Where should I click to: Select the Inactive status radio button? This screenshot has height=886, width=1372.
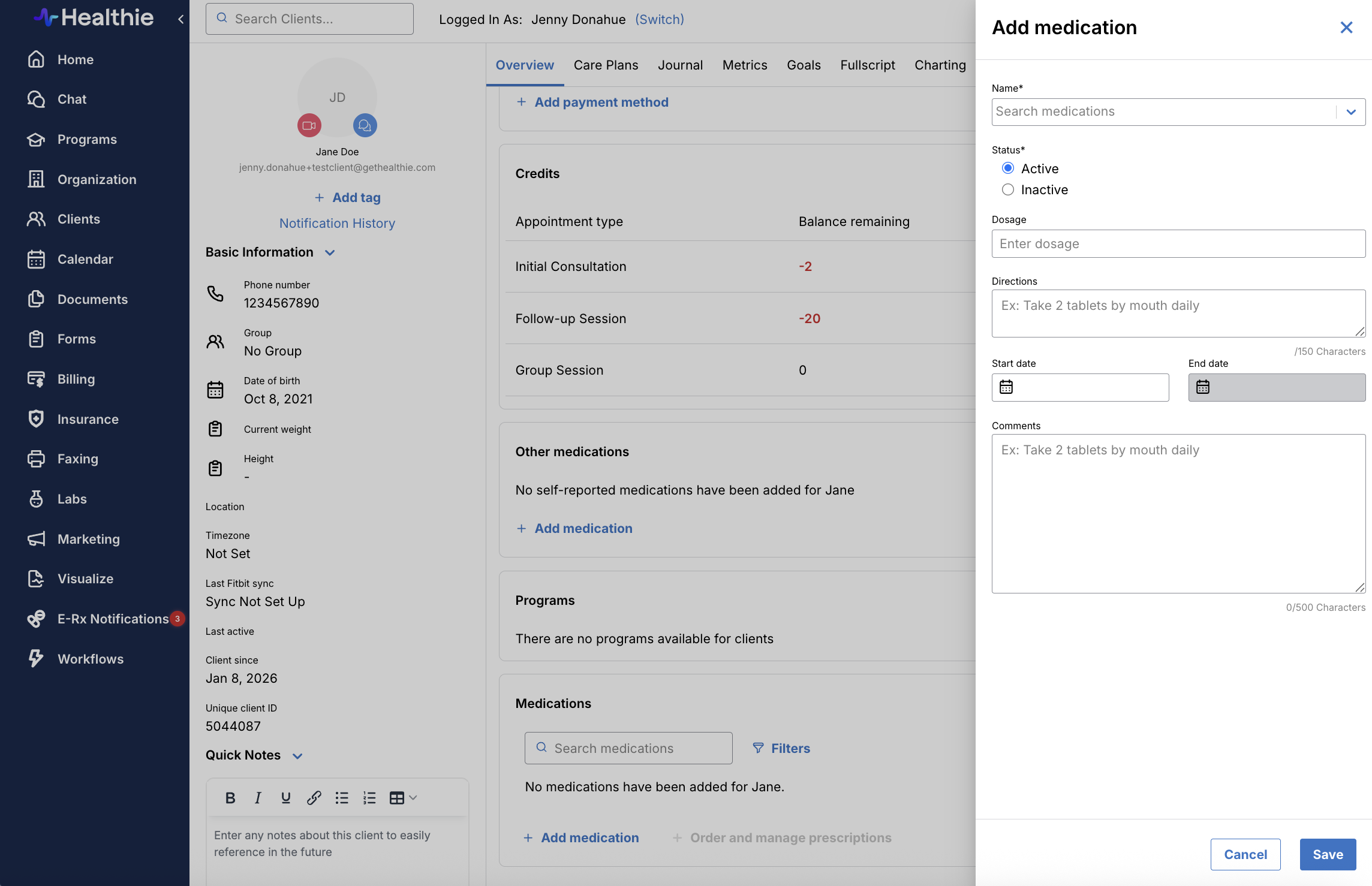pyautogui.click(x=1008, y=189)
